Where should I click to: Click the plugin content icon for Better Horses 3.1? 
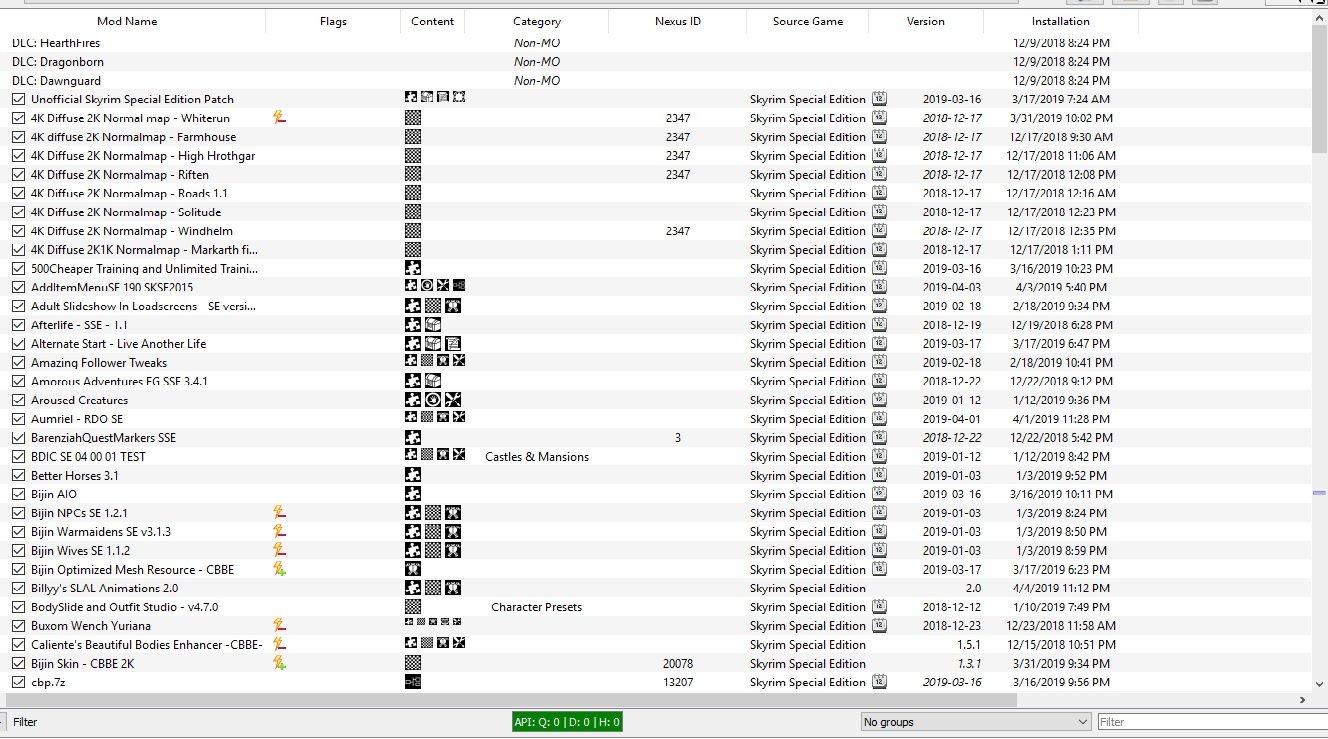pyautogui.click(x=412, y=476)
